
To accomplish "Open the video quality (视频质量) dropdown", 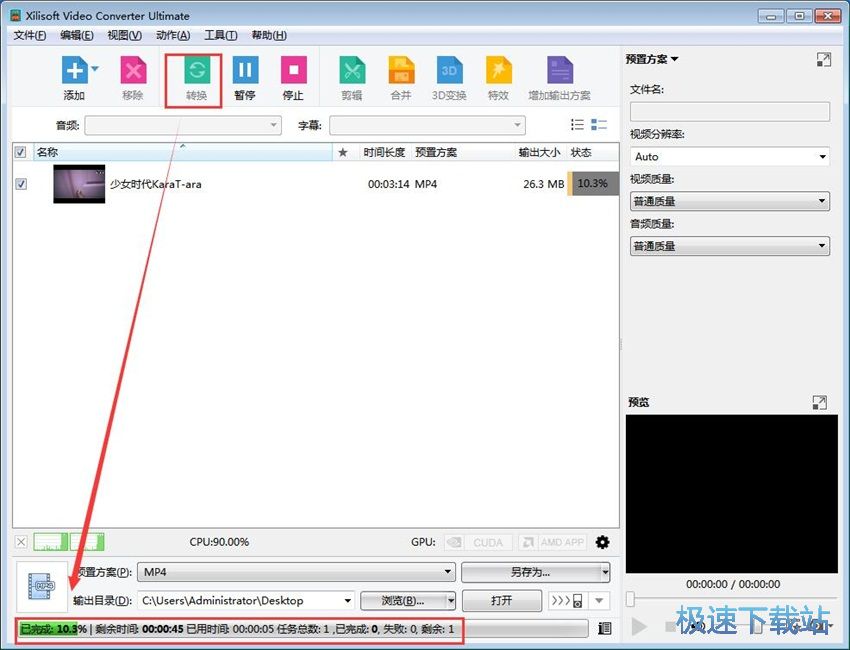I will point(730,201).
